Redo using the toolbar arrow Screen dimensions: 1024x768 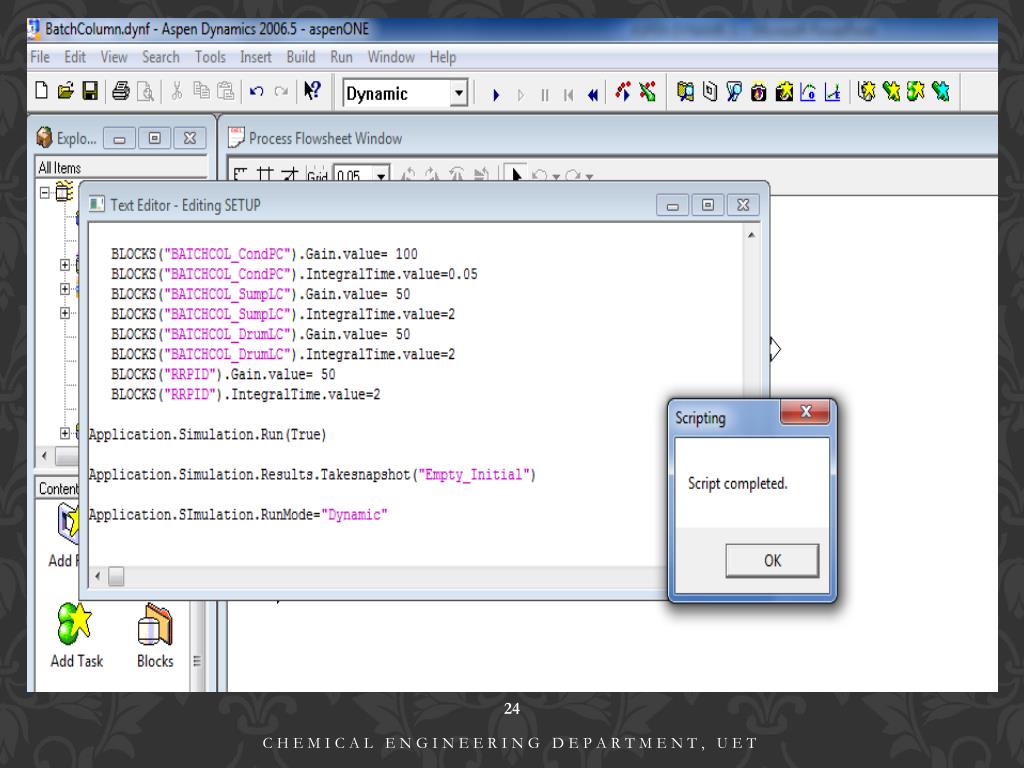281,91
